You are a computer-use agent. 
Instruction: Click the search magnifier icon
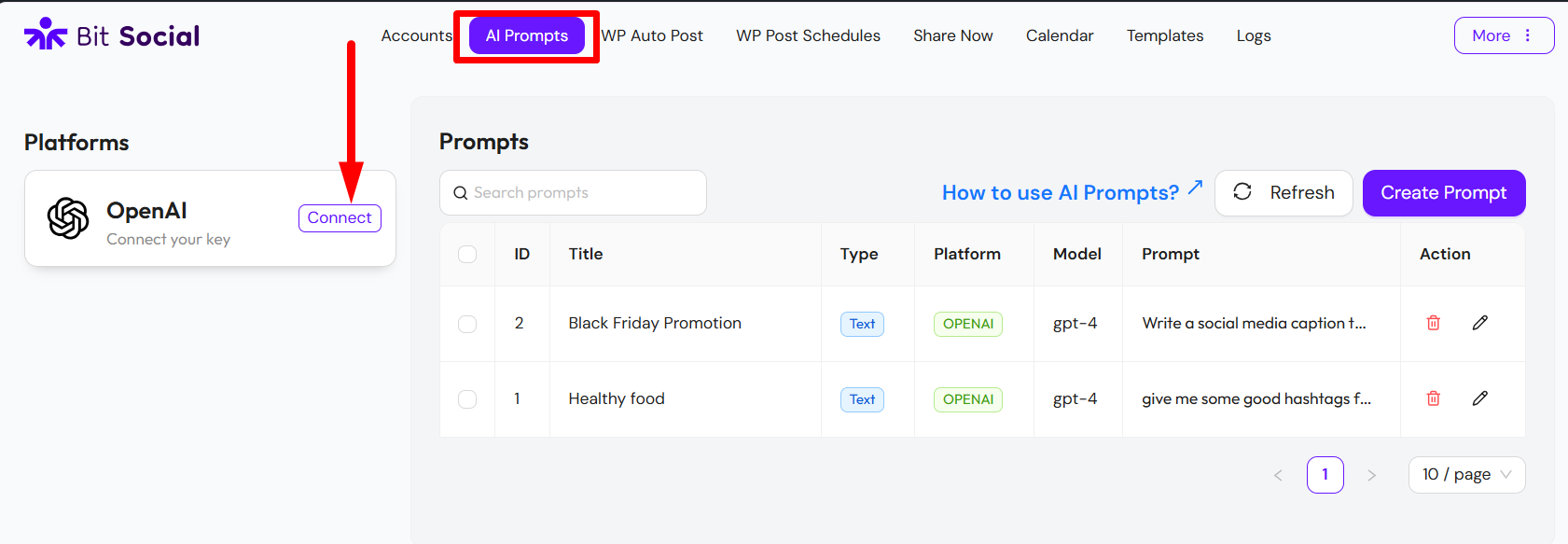(460, 193)
